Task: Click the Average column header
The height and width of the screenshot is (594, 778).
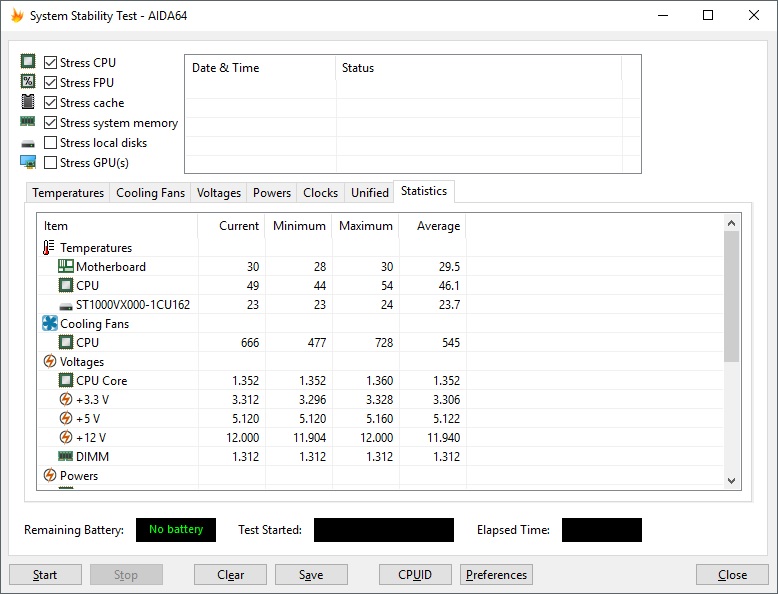Action: (433, 226)
